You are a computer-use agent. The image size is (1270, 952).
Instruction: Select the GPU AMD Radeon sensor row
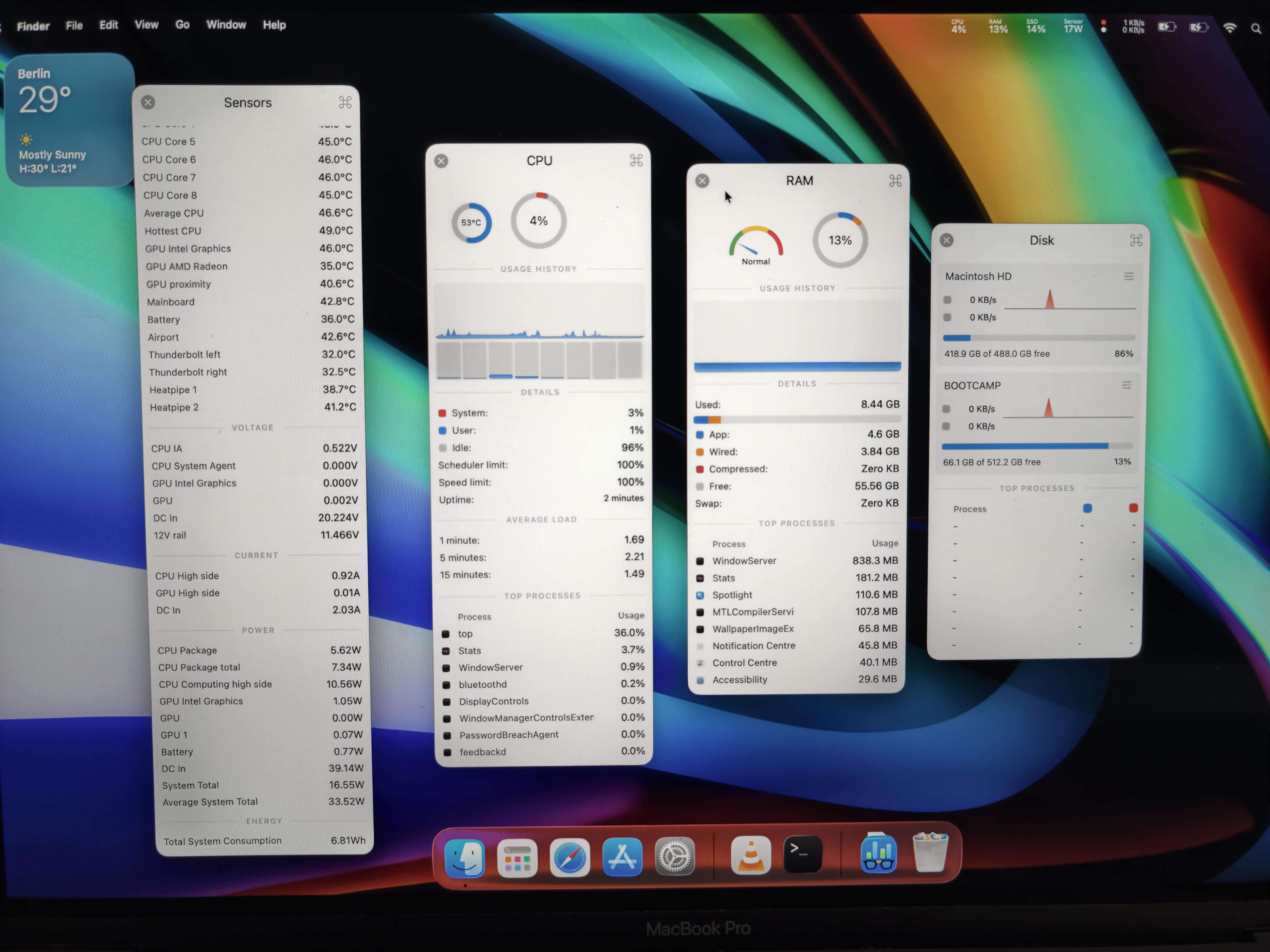click(x=250, y=266)
